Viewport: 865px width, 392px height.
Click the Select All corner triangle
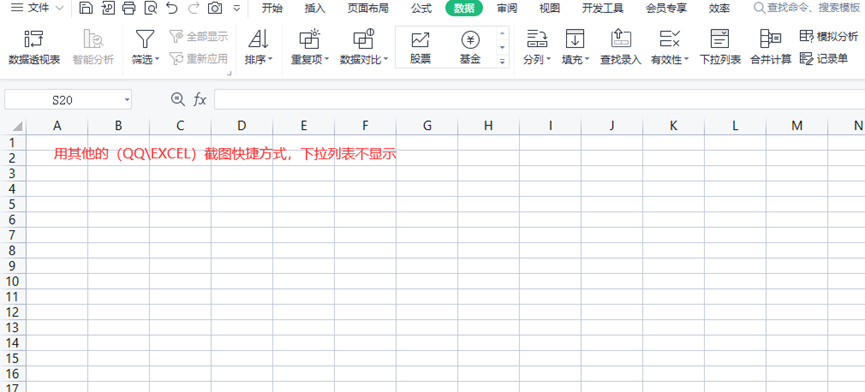[x=18, y=126]
